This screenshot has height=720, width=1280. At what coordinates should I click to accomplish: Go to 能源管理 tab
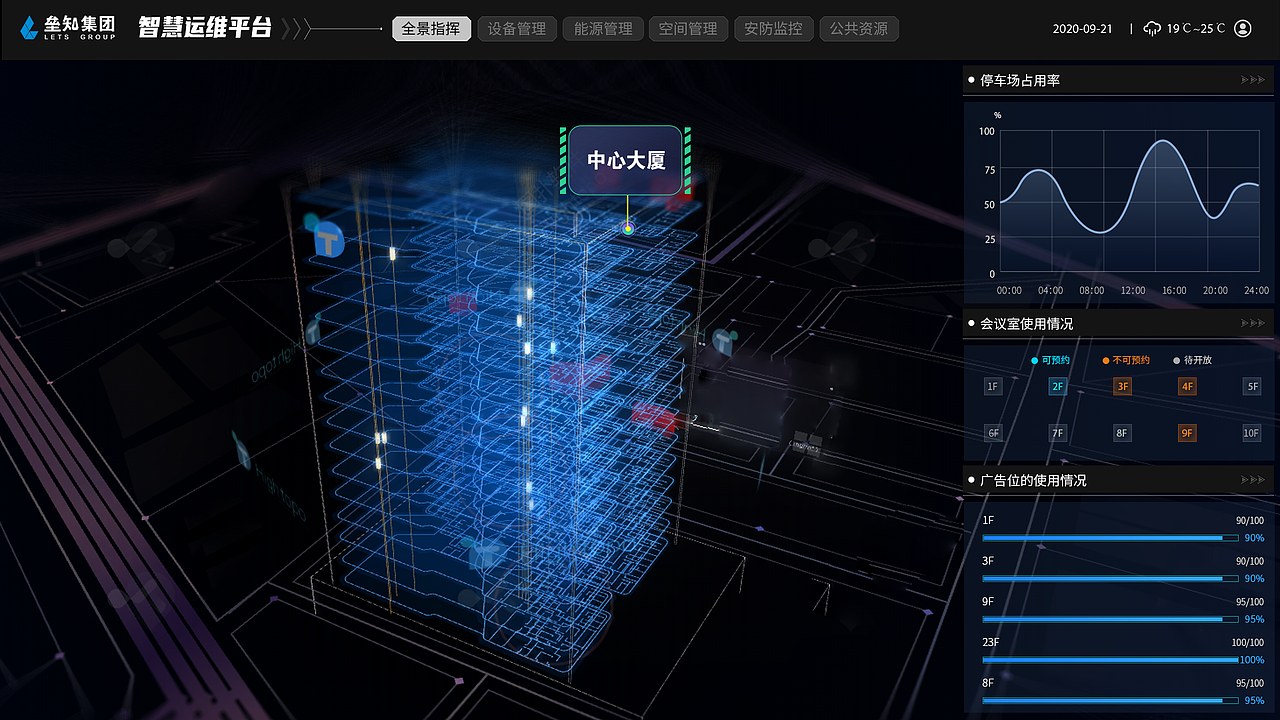(603, 29)
